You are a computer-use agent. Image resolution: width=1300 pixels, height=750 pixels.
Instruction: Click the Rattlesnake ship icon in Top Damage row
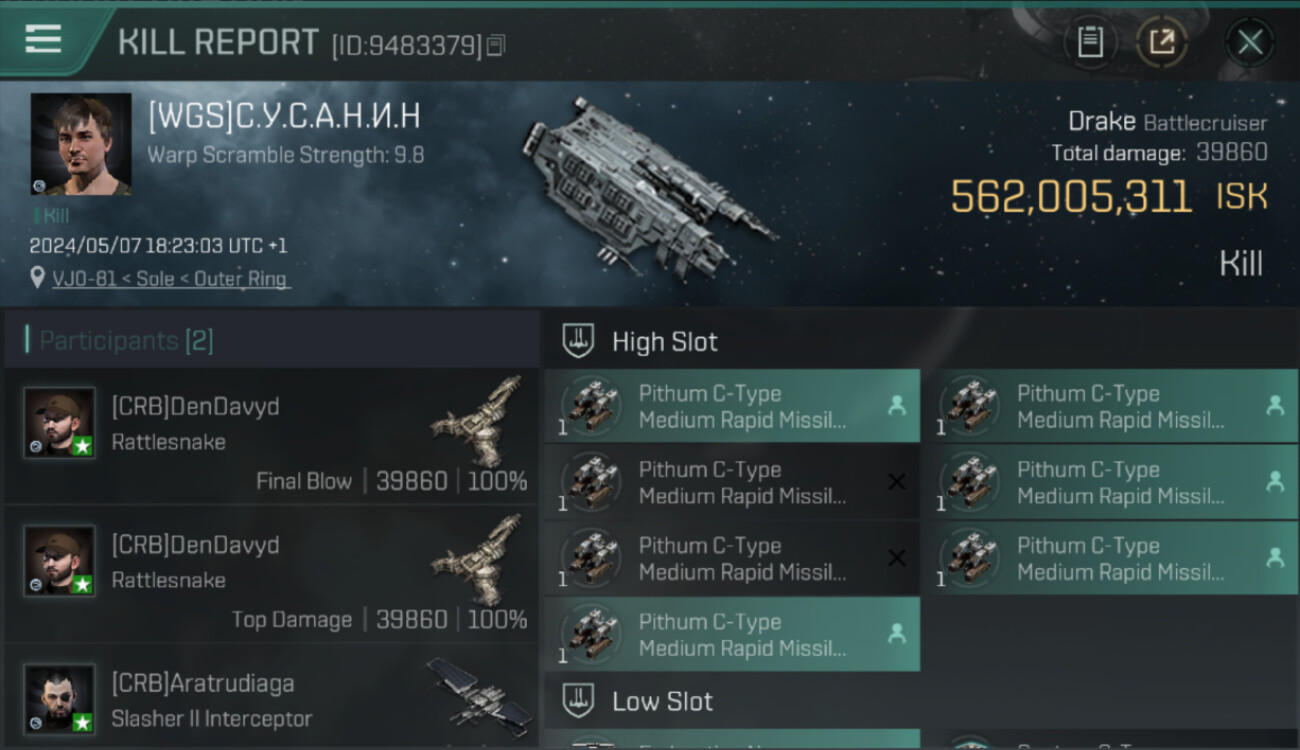478,558
